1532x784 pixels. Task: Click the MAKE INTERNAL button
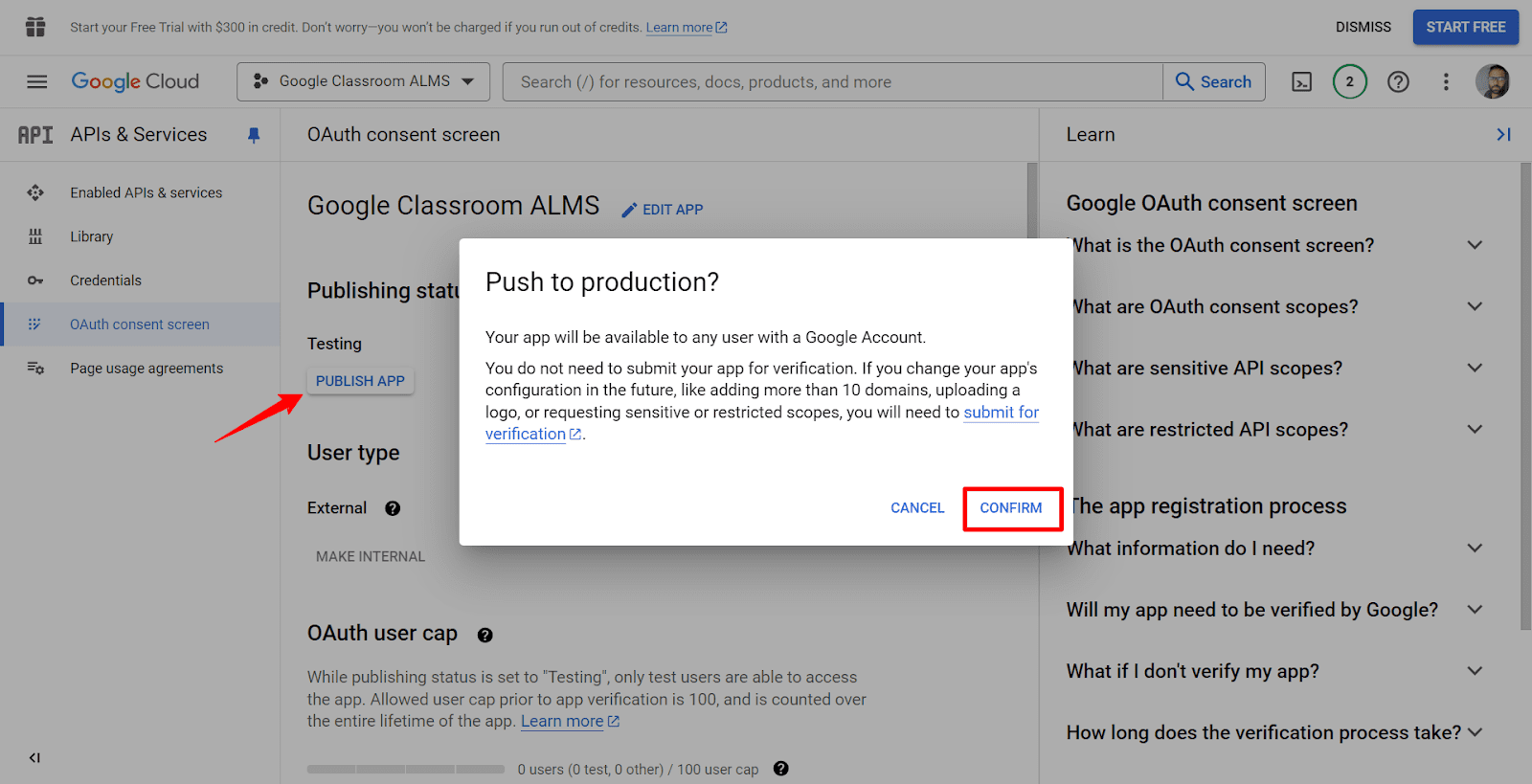pyautogui.click(x=371, y=556)
